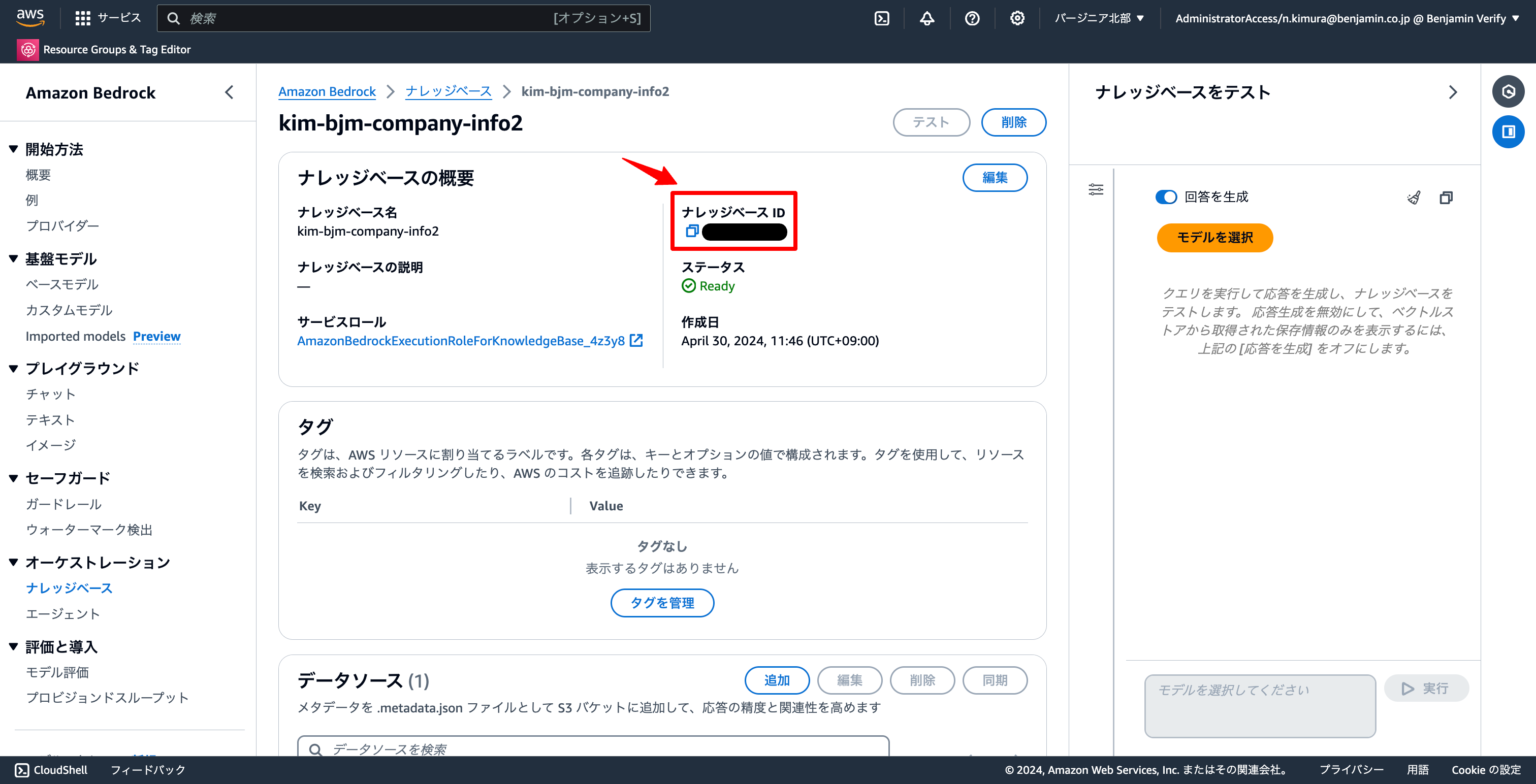Click the help question-mark icon
Viewport: 1536px width, 784px height.
(972, 18)
